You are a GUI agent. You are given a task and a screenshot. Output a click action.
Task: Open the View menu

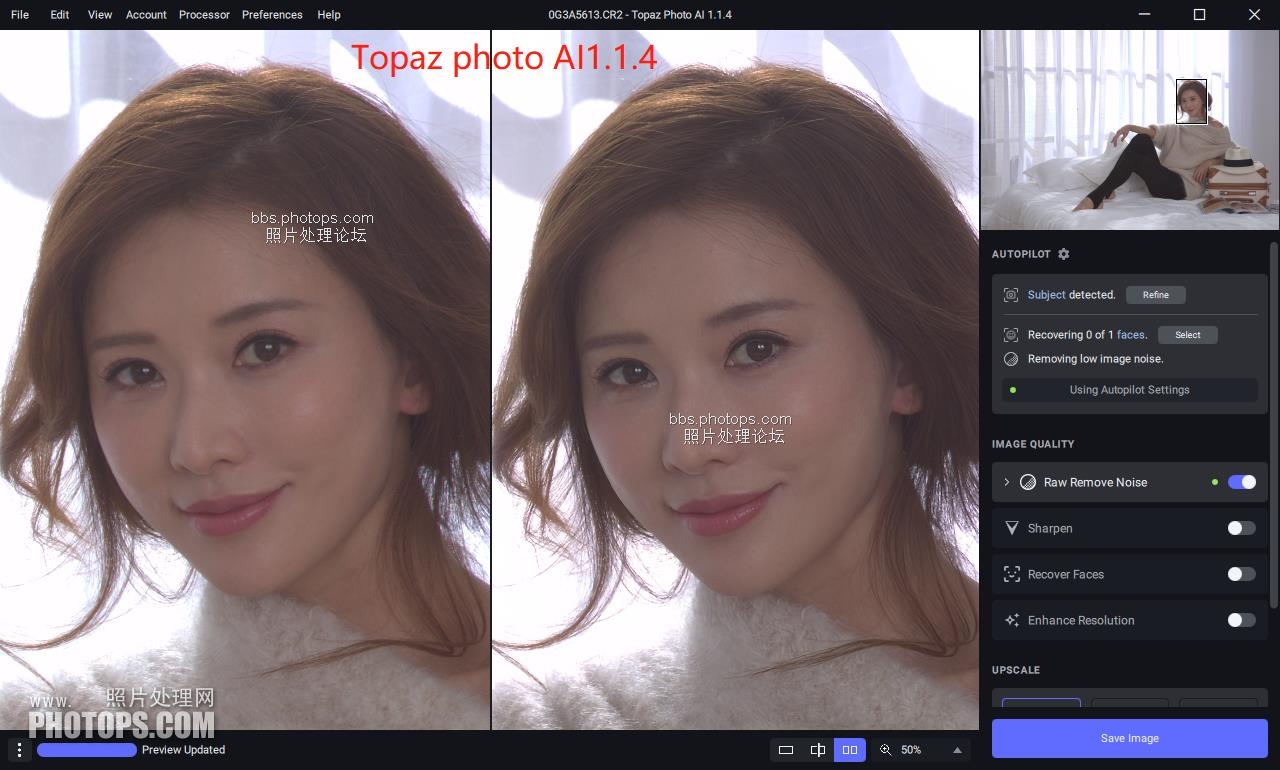tap(100, 15)
